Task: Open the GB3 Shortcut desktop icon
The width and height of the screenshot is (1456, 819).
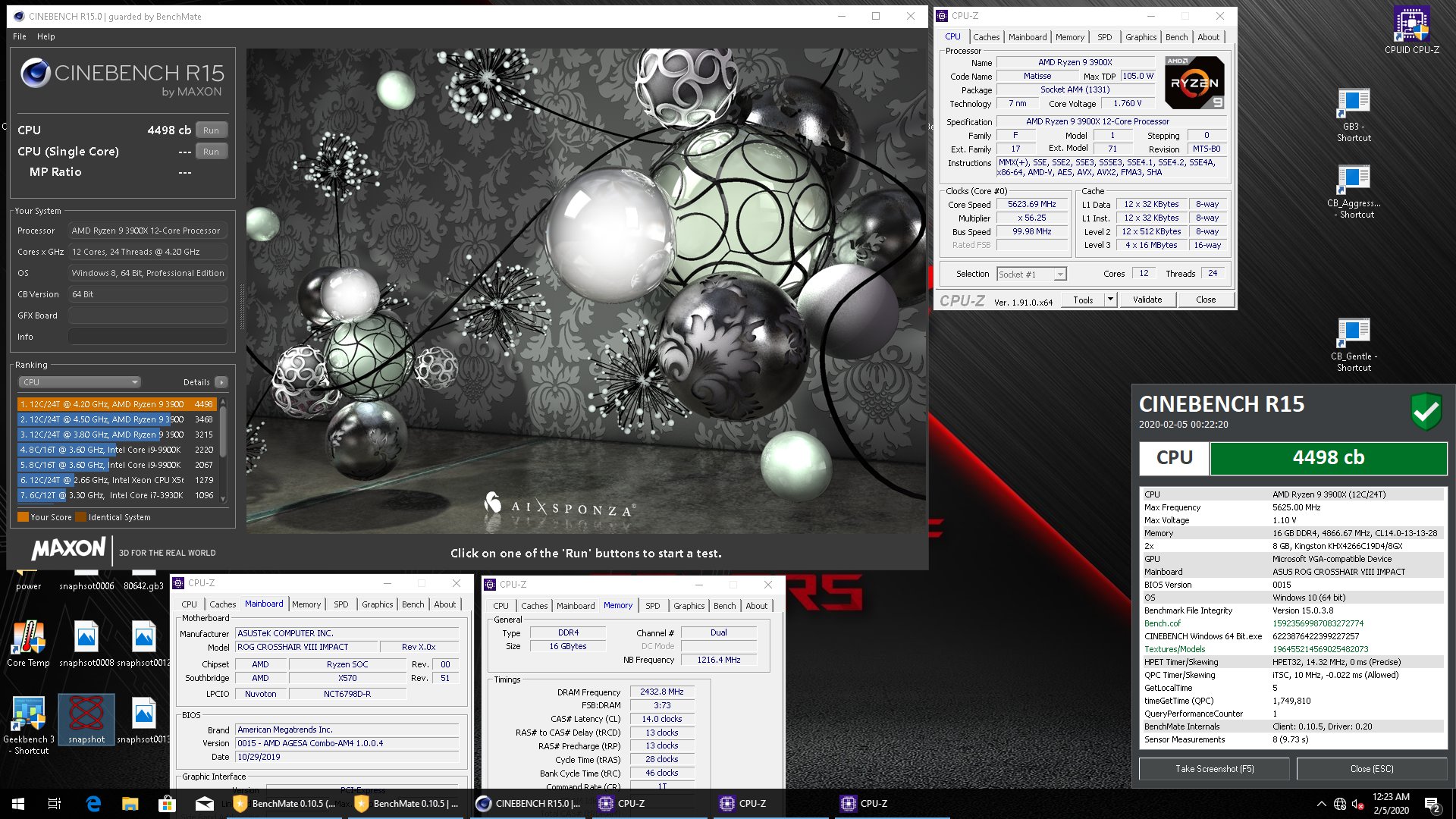Action: 1354,115
